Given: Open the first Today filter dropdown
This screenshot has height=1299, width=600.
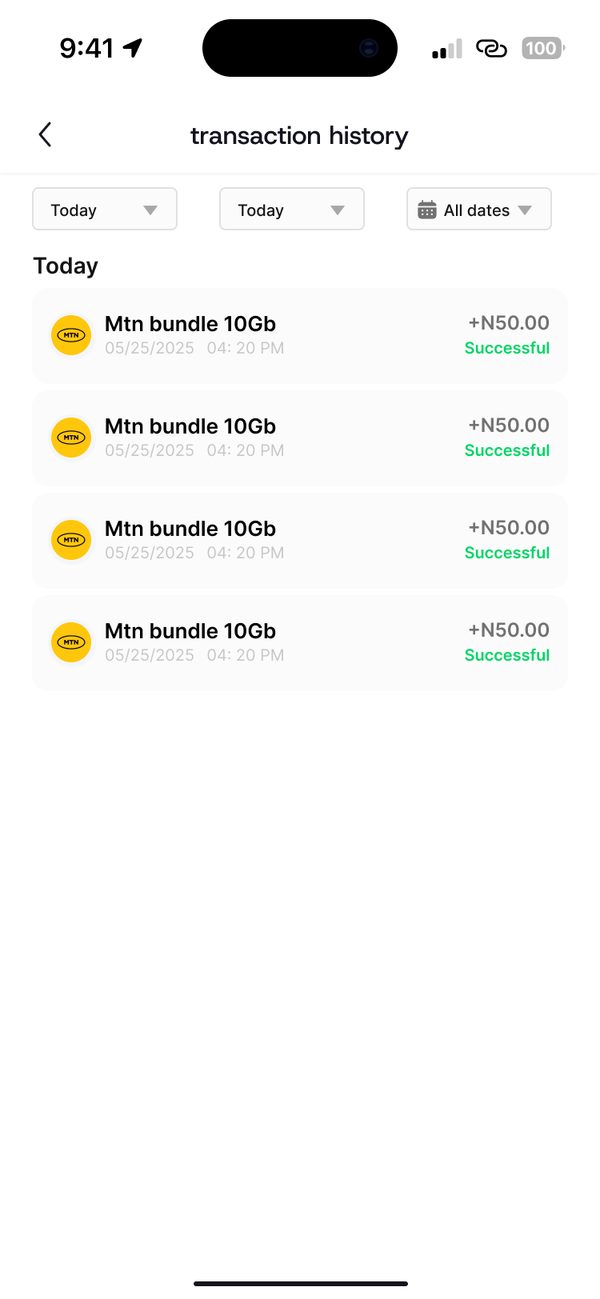Looking at the screenshot, I should tap(105, 209).
